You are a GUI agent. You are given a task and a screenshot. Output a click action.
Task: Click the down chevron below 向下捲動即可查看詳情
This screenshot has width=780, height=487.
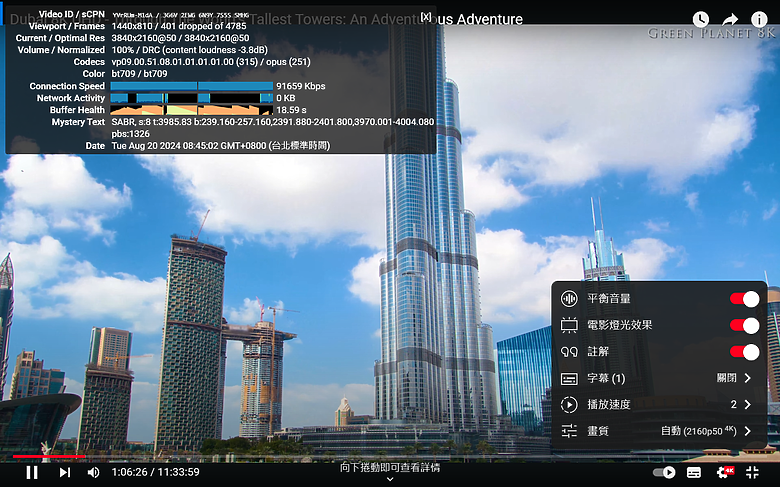pyautogui.click(x=390, y=480)
